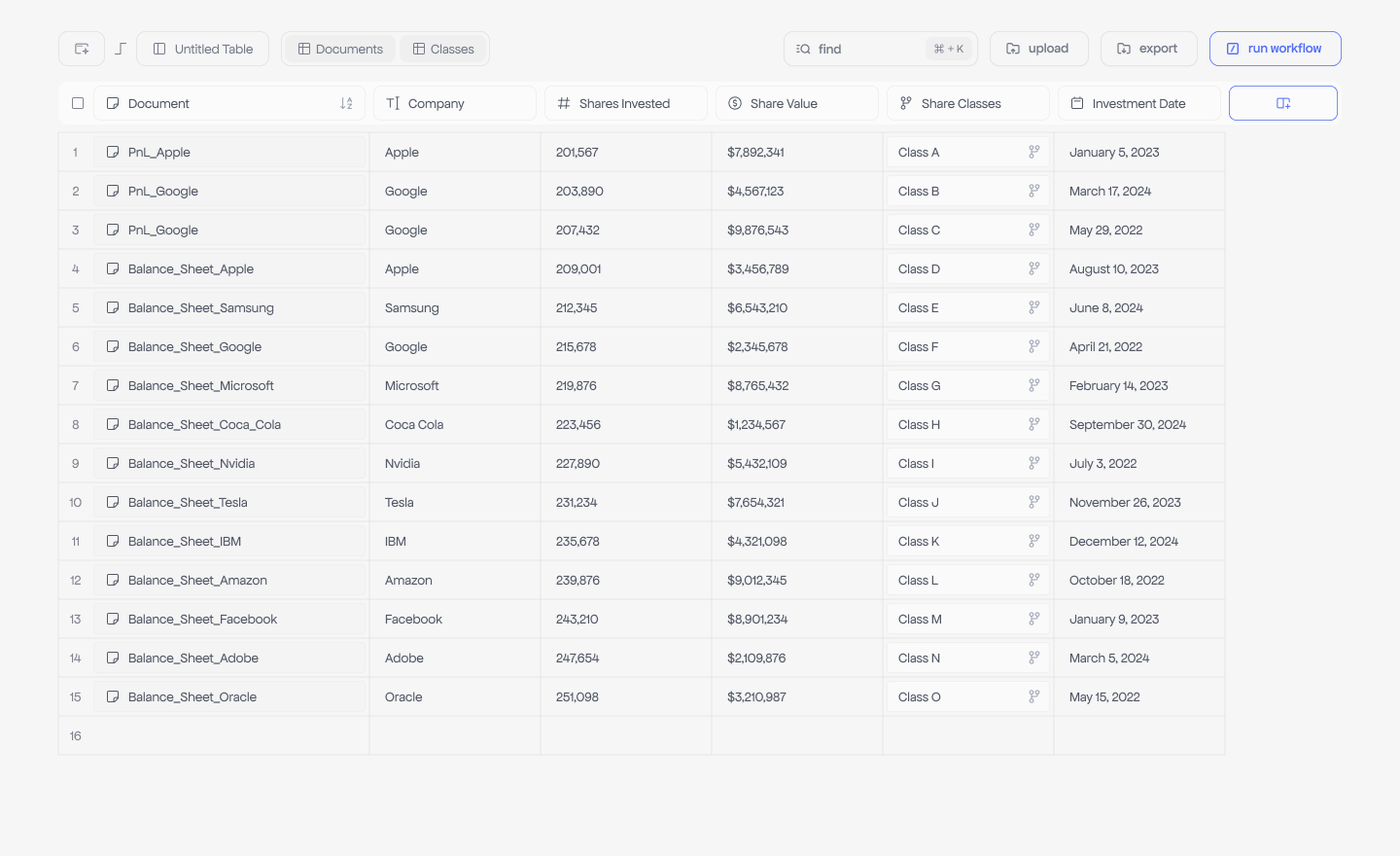Select share value $9,012,345
Screen dimensions: 1400x856
coord(797,580)
